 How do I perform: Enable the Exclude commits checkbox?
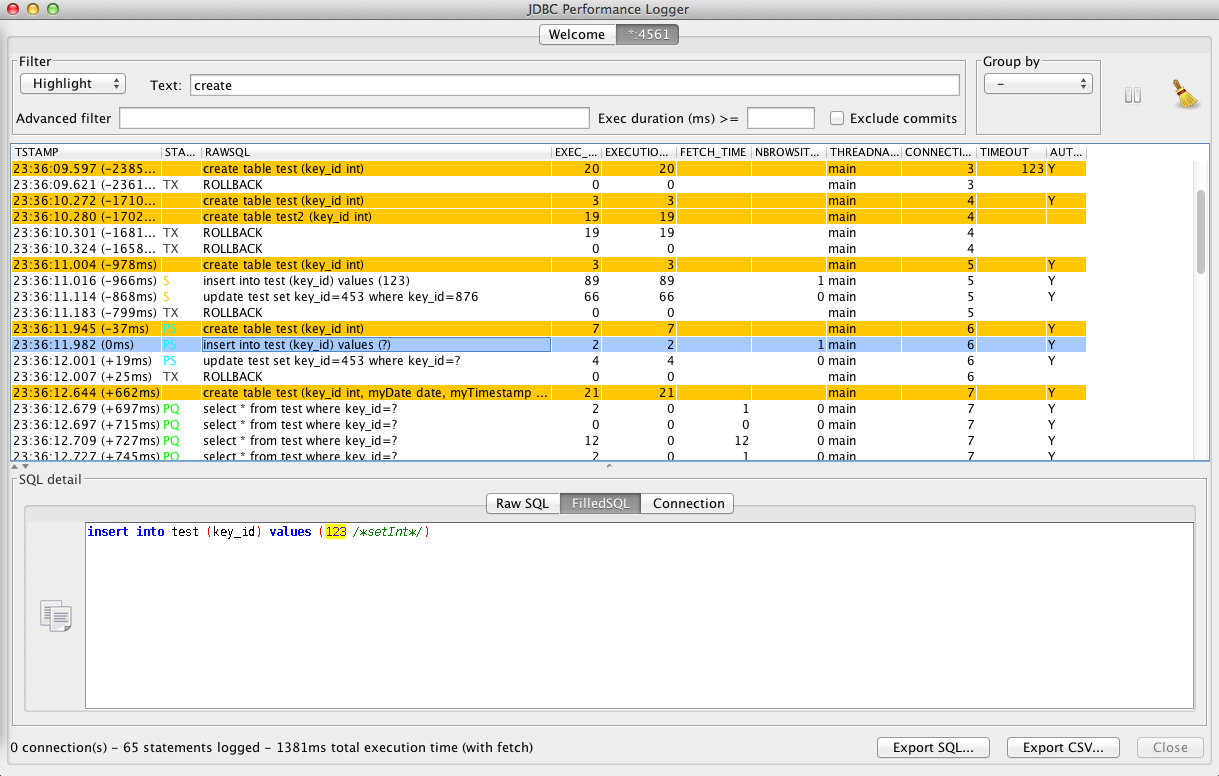[x=837, y=118]
